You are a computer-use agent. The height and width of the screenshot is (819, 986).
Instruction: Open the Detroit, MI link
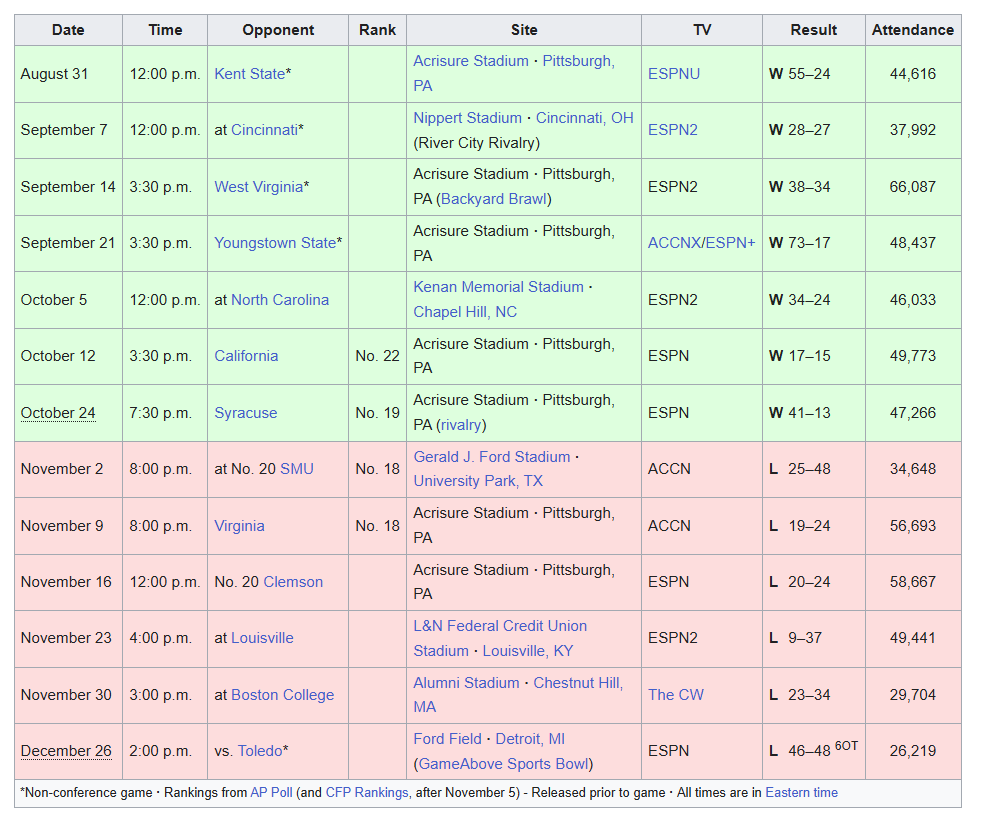530,738
